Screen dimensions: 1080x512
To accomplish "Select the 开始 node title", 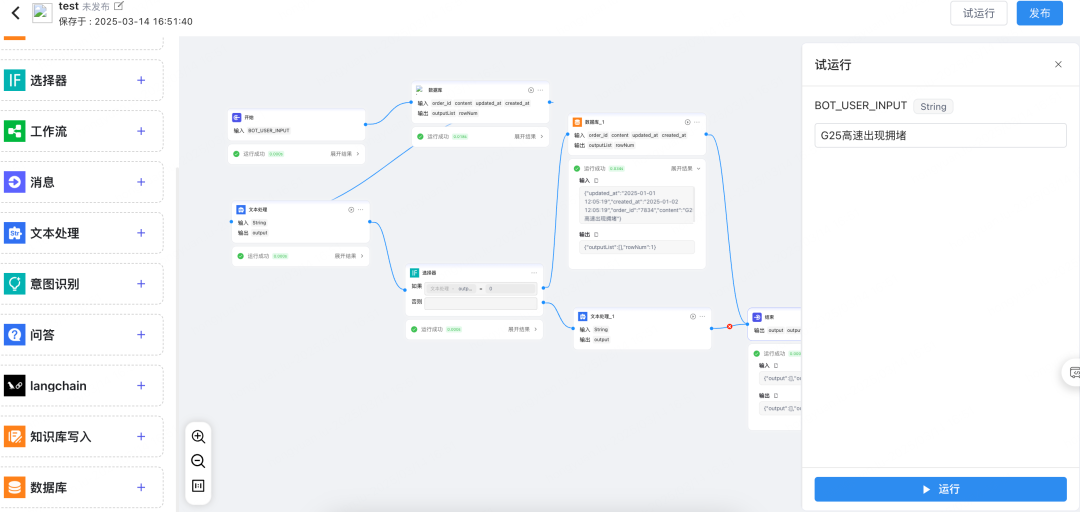I will 249,118.
